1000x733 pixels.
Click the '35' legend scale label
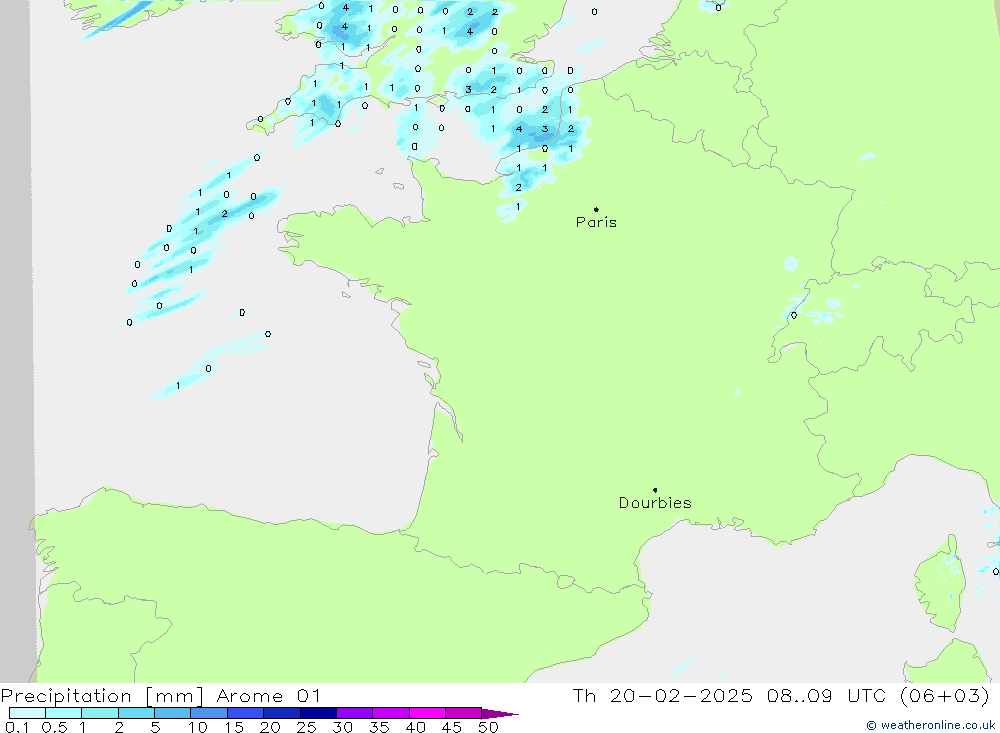coord(379,727)
